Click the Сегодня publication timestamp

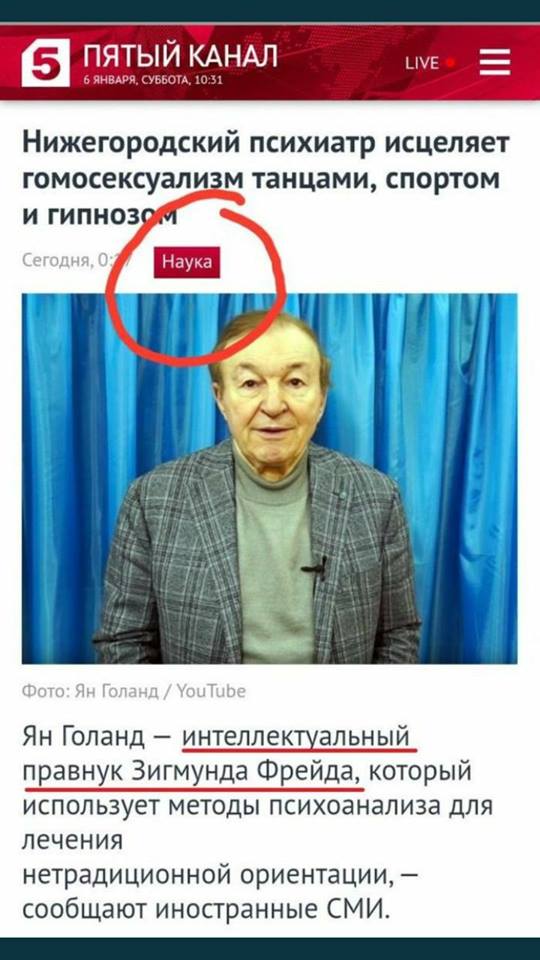[x=78, y=262]
